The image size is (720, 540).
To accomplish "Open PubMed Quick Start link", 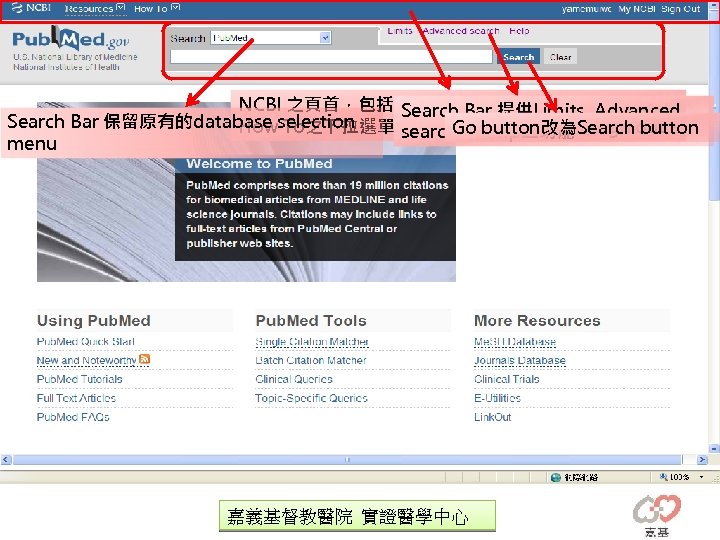I will pyautogui.click(x=85, y=342).
